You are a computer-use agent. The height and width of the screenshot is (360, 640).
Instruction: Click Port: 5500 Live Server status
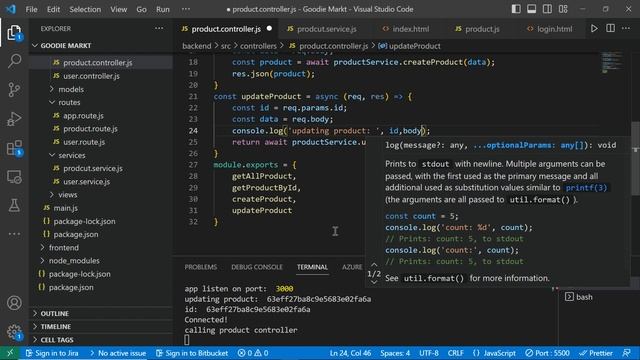[x=547, y=353]
